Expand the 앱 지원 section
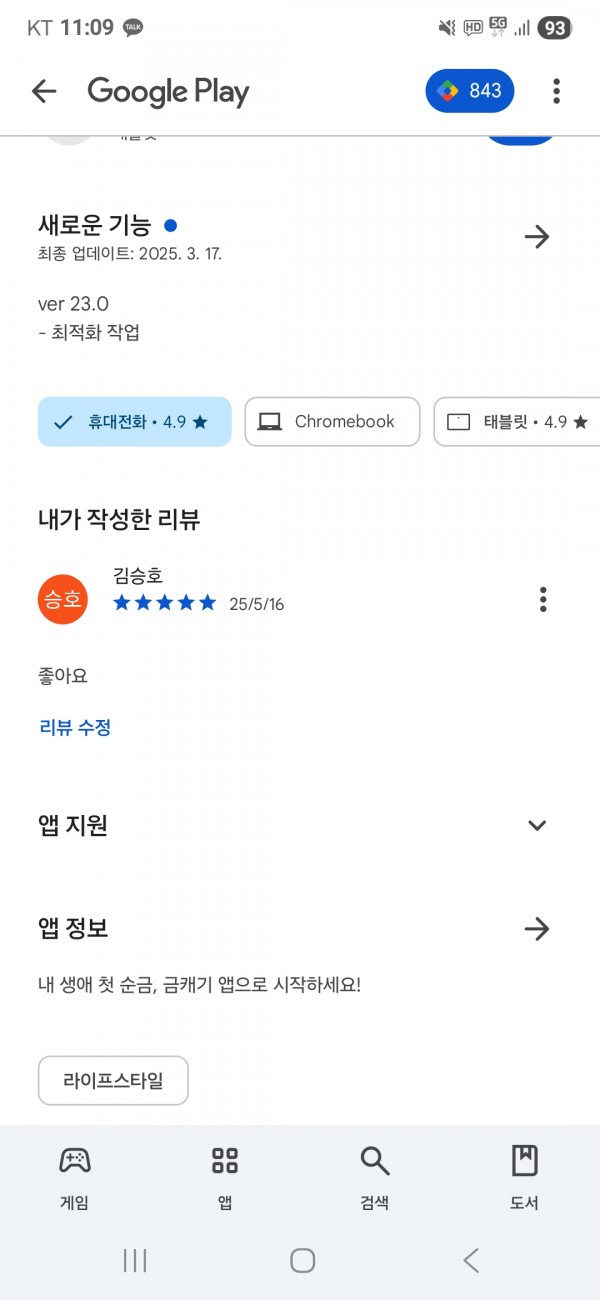Screen dimensions: 600x1300 (537, 826)
